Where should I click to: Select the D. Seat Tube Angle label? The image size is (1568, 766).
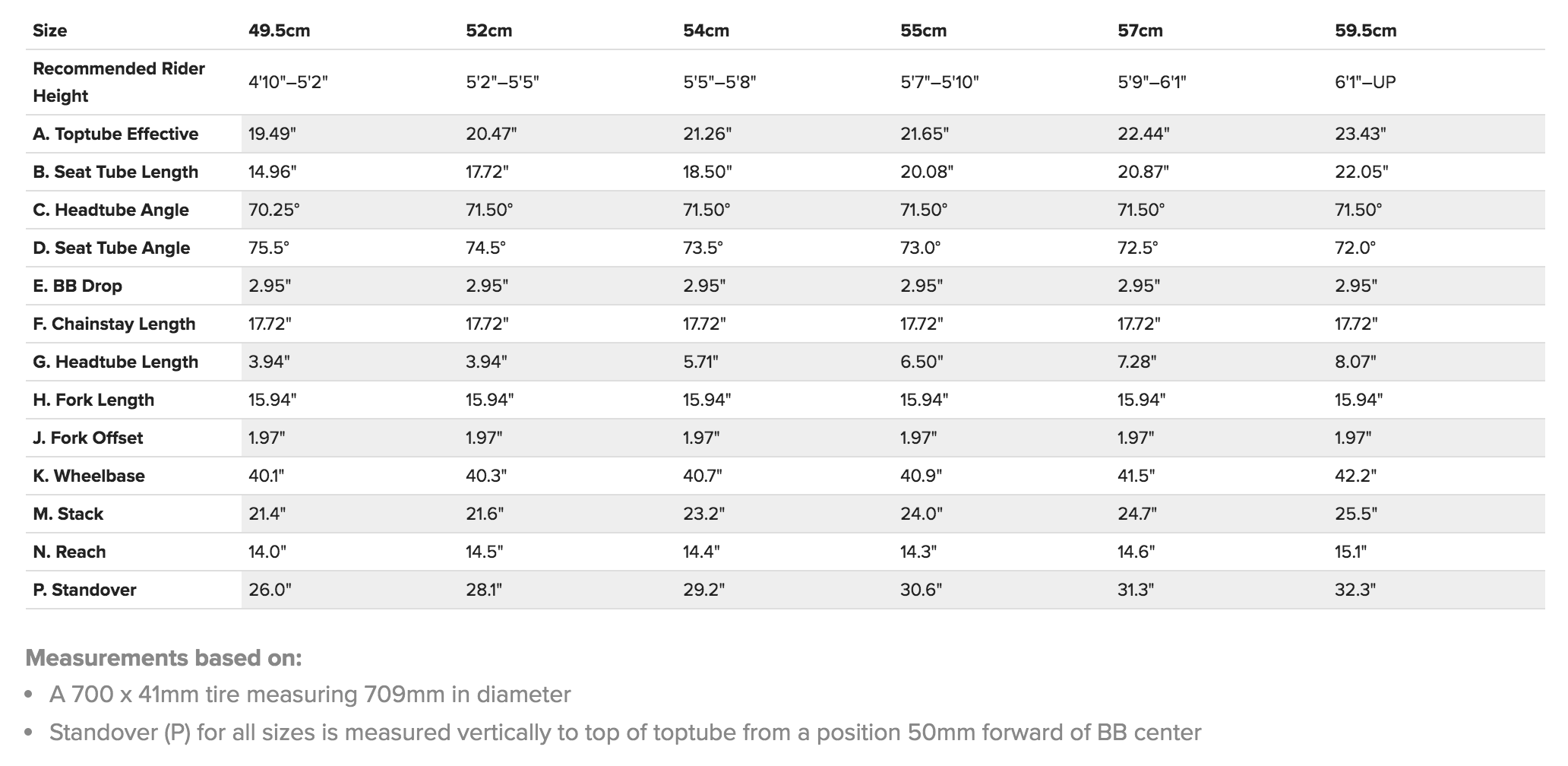[x=111, y=248]
